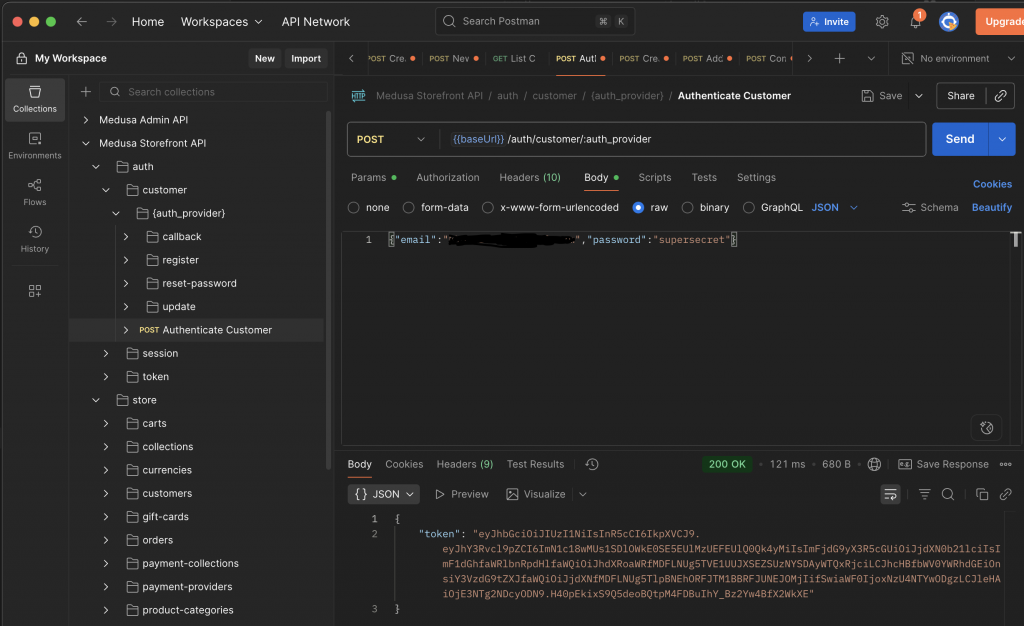The image size is (1024, 626).
Task: Open the Flows sidebar panel
Action: [35, 193]
